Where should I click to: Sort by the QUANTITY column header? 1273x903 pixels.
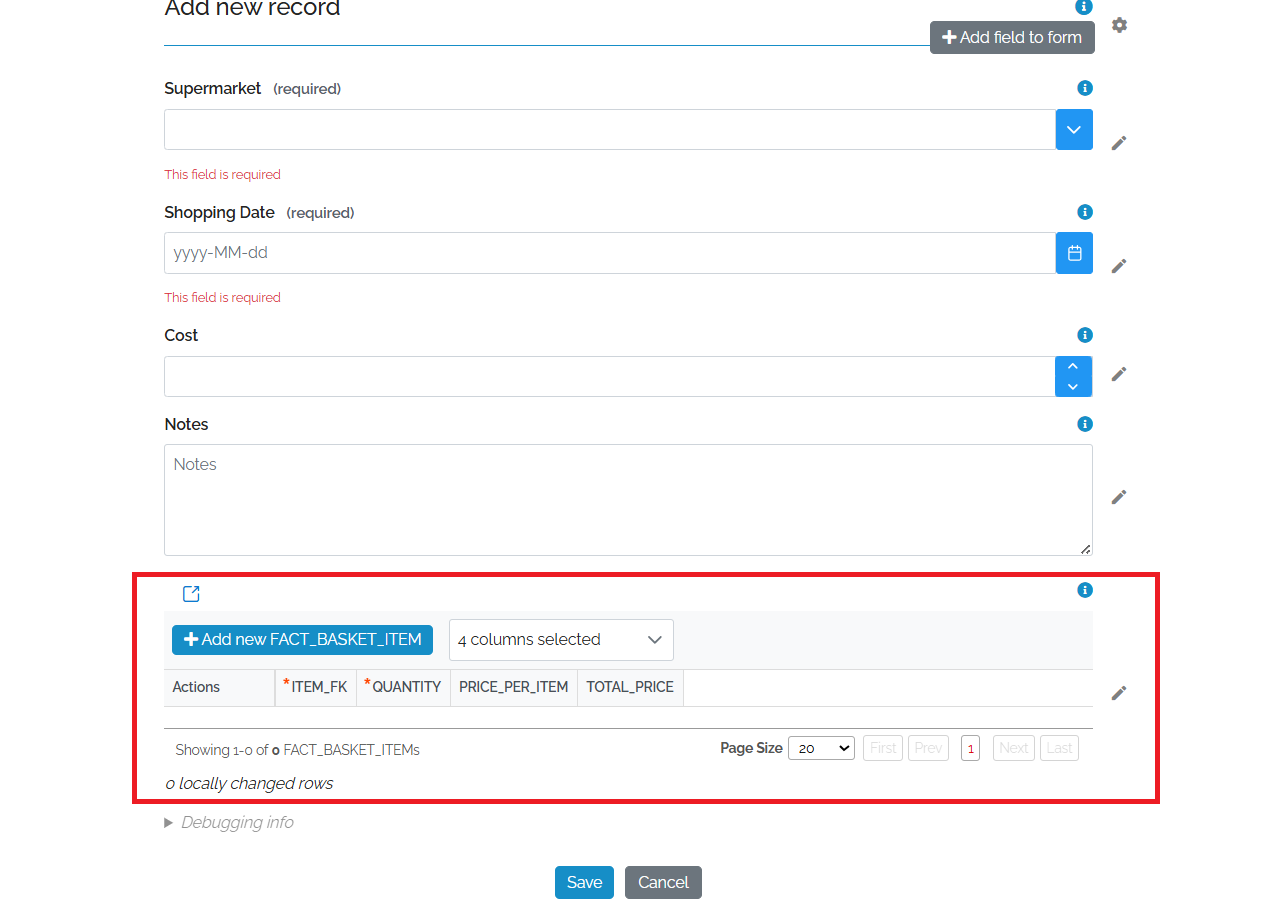[x=405, y=687]
